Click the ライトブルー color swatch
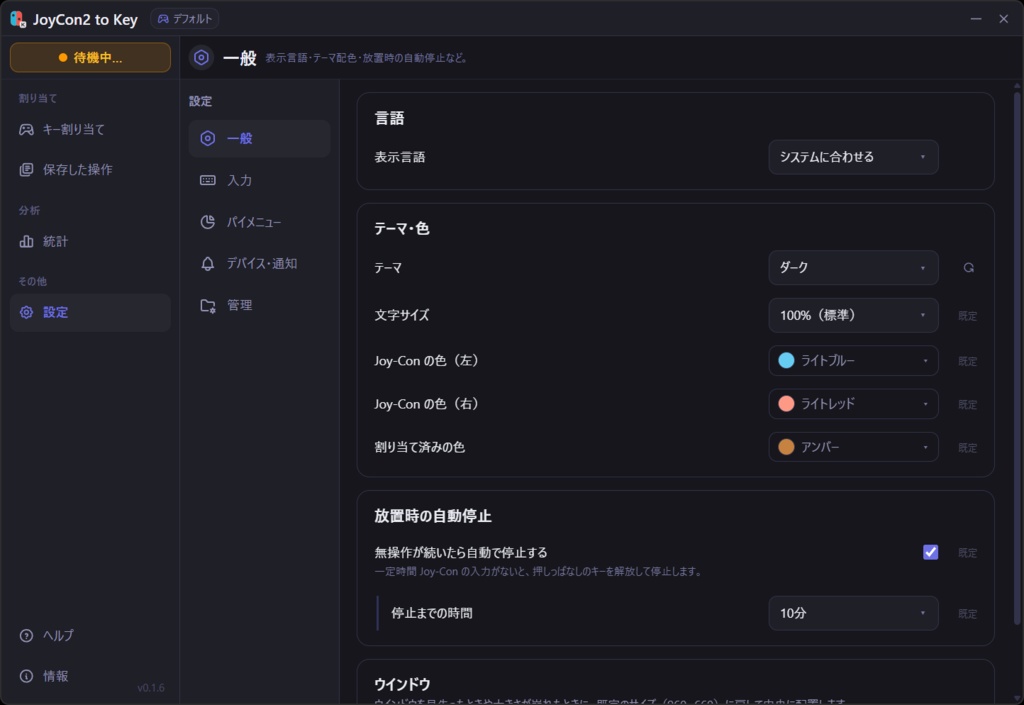The image size is (1024, 705). 786,360
